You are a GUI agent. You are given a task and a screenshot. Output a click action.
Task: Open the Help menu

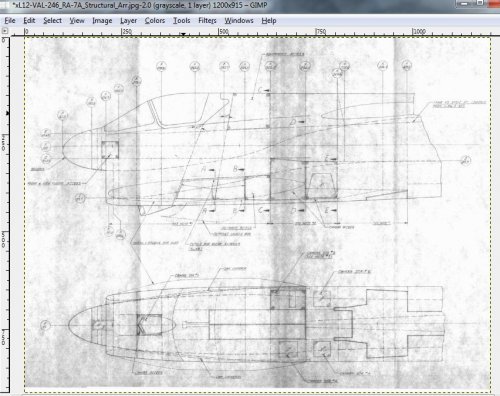(269, 21)
